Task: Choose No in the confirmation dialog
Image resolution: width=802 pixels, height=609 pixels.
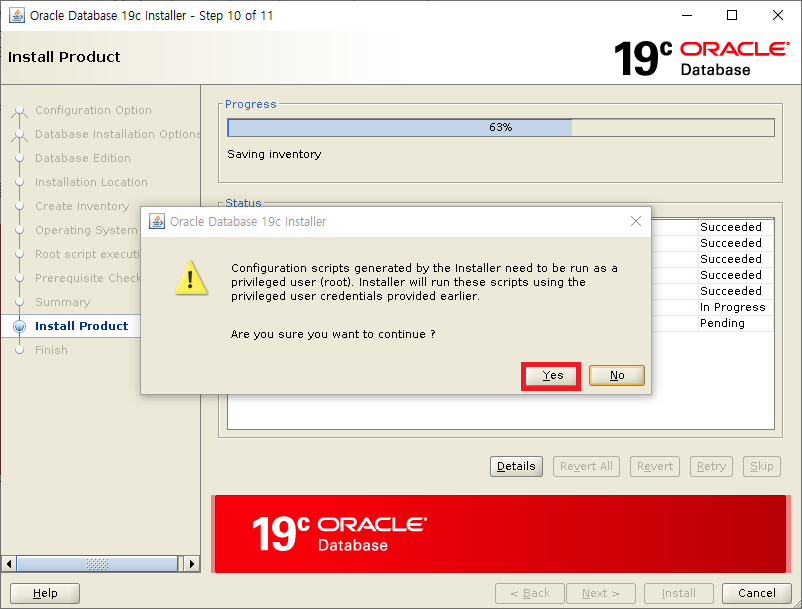Action: pyautogui.click(x=616, y=376)
